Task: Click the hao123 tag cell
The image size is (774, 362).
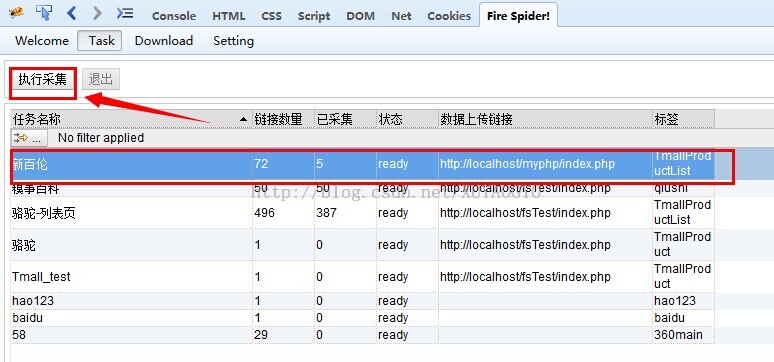Action: point(684,301)
